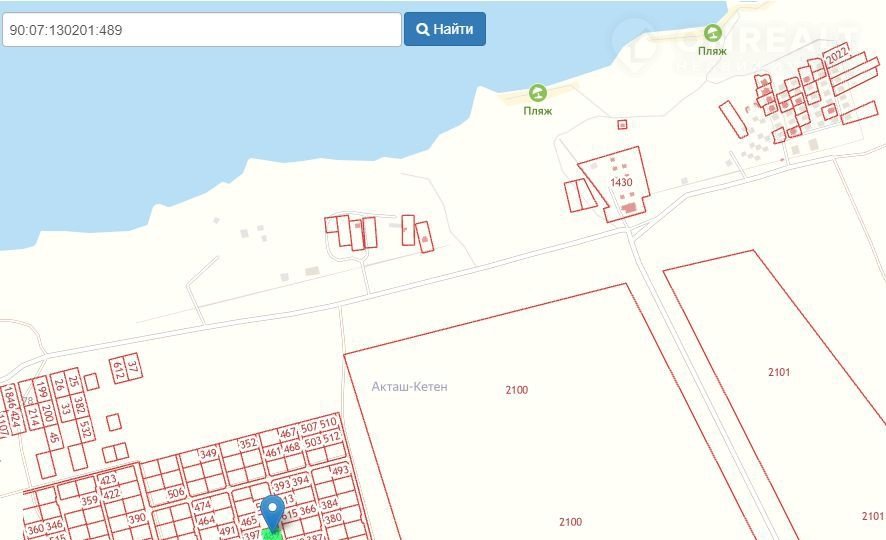886x540 pixels.
Task: Select parcel 359
Action: [89, 500]
